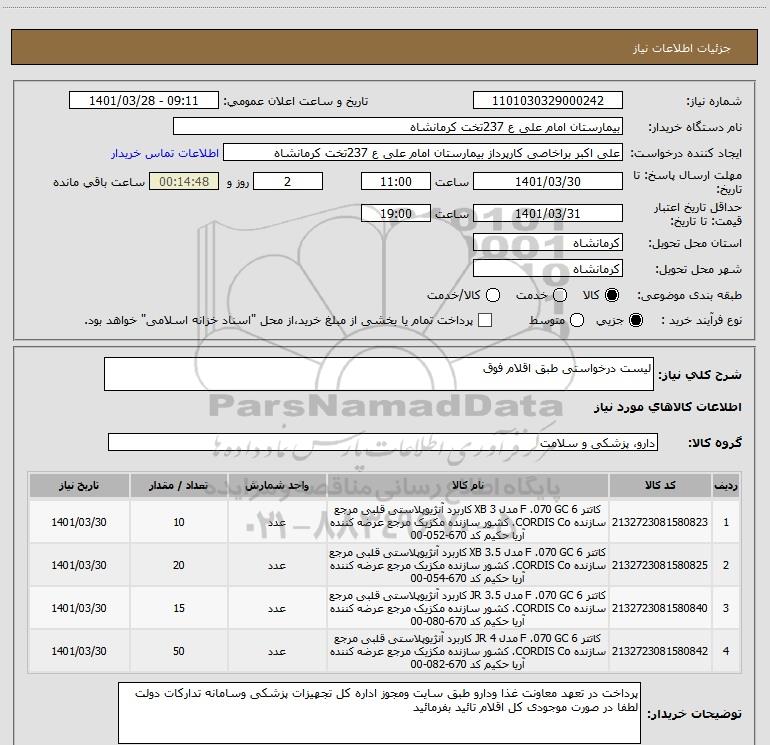The width and height of the screenshot is (770, 745).
Task: Click the اطلاعات کالاهای مورد نیاز heading
Action: tap(668, 407)
